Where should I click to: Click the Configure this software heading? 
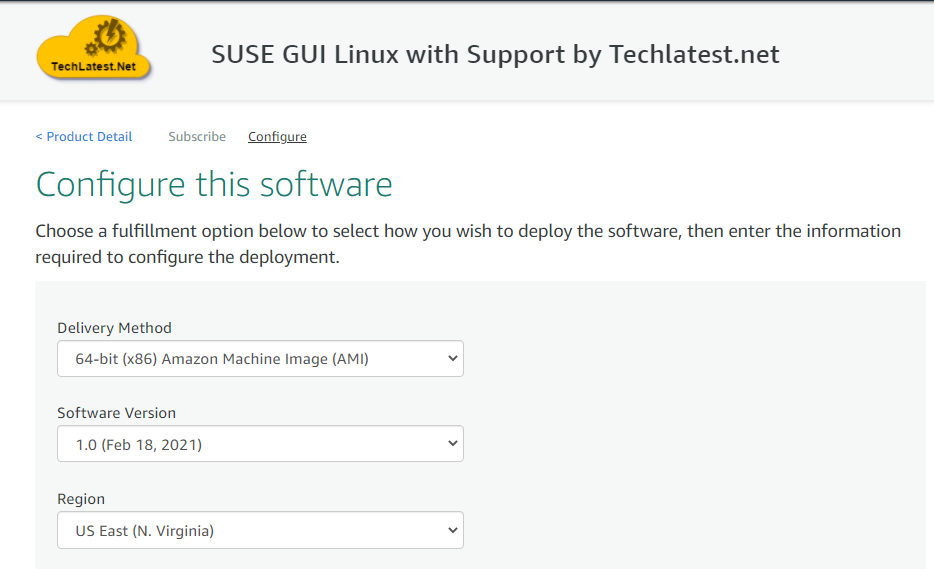click(214, 184)
